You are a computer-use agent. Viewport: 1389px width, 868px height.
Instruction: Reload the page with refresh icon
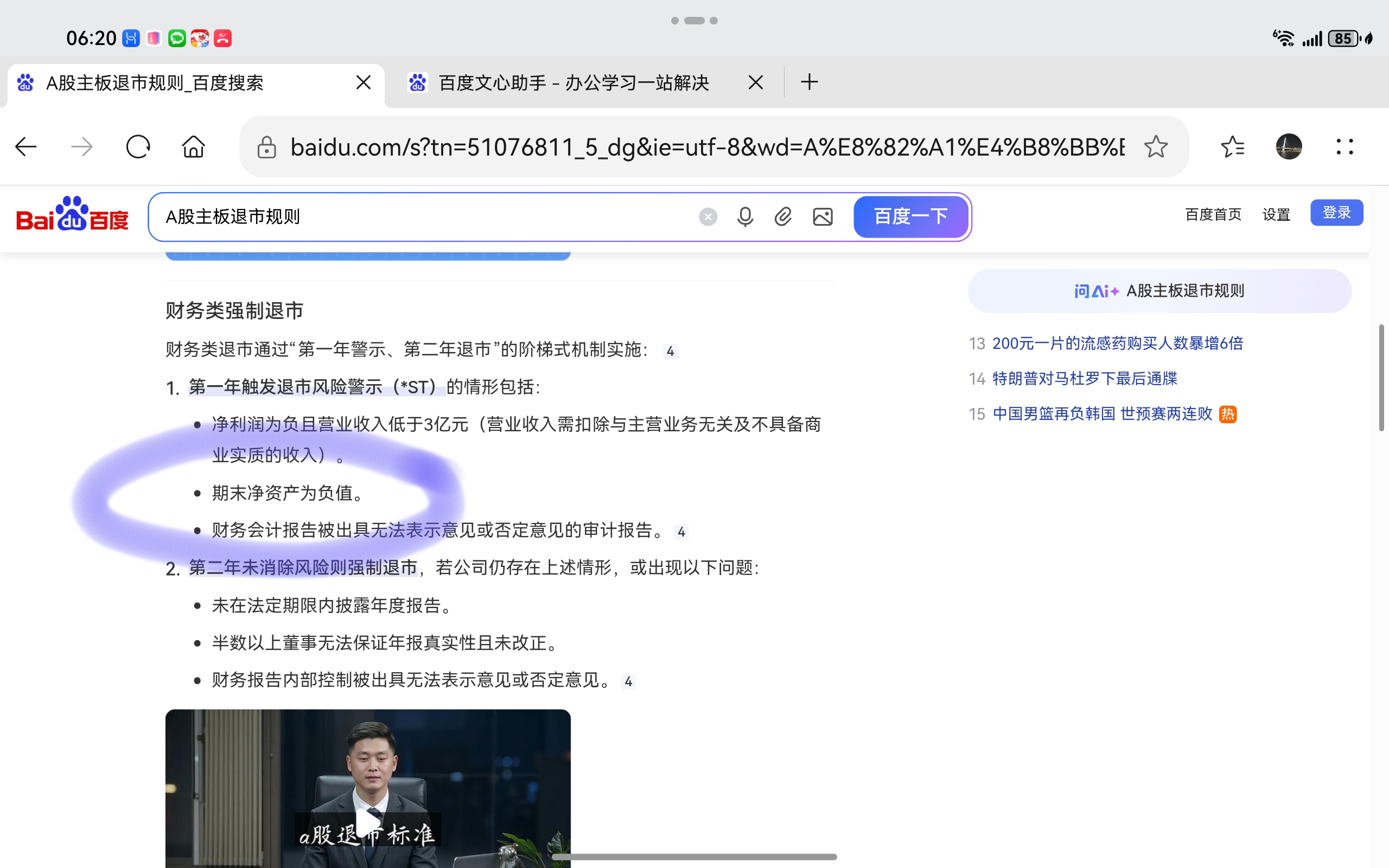(x=138, y=147)
